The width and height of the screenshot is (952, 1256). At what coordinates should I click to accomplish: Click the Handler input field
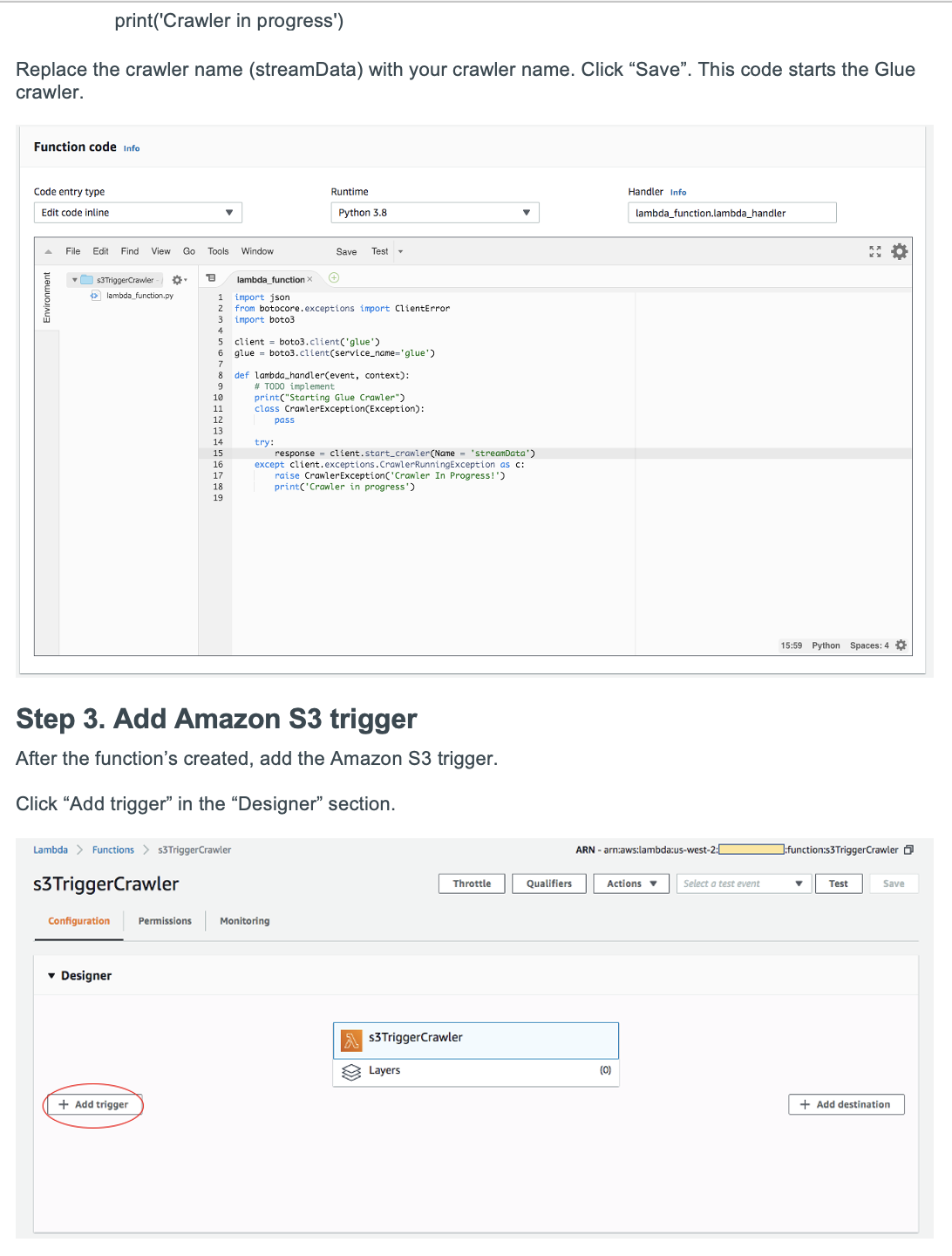tap(731, 213)
